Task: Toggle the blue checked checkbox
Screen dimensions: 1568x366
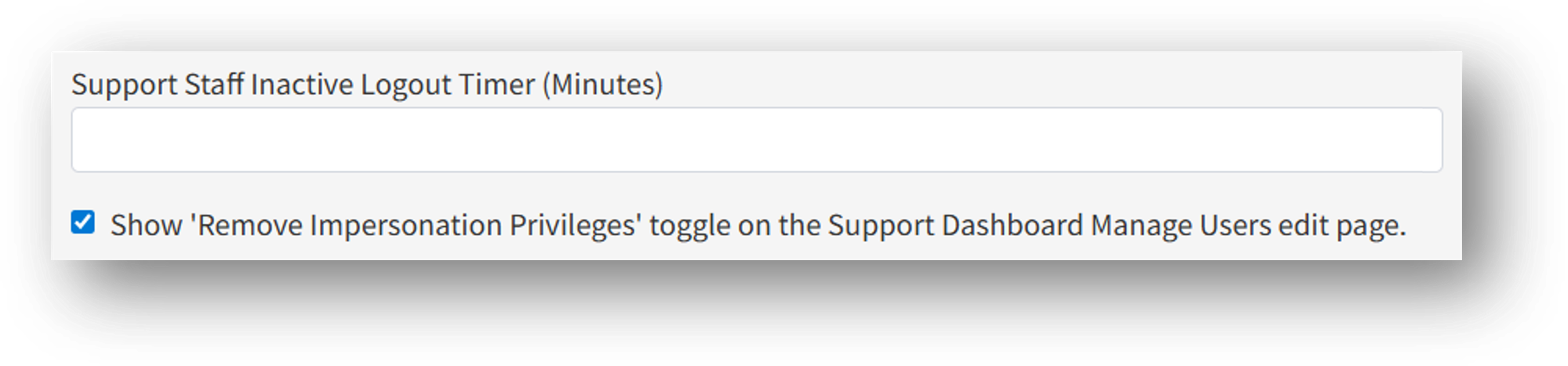Action: click(83, 223)
